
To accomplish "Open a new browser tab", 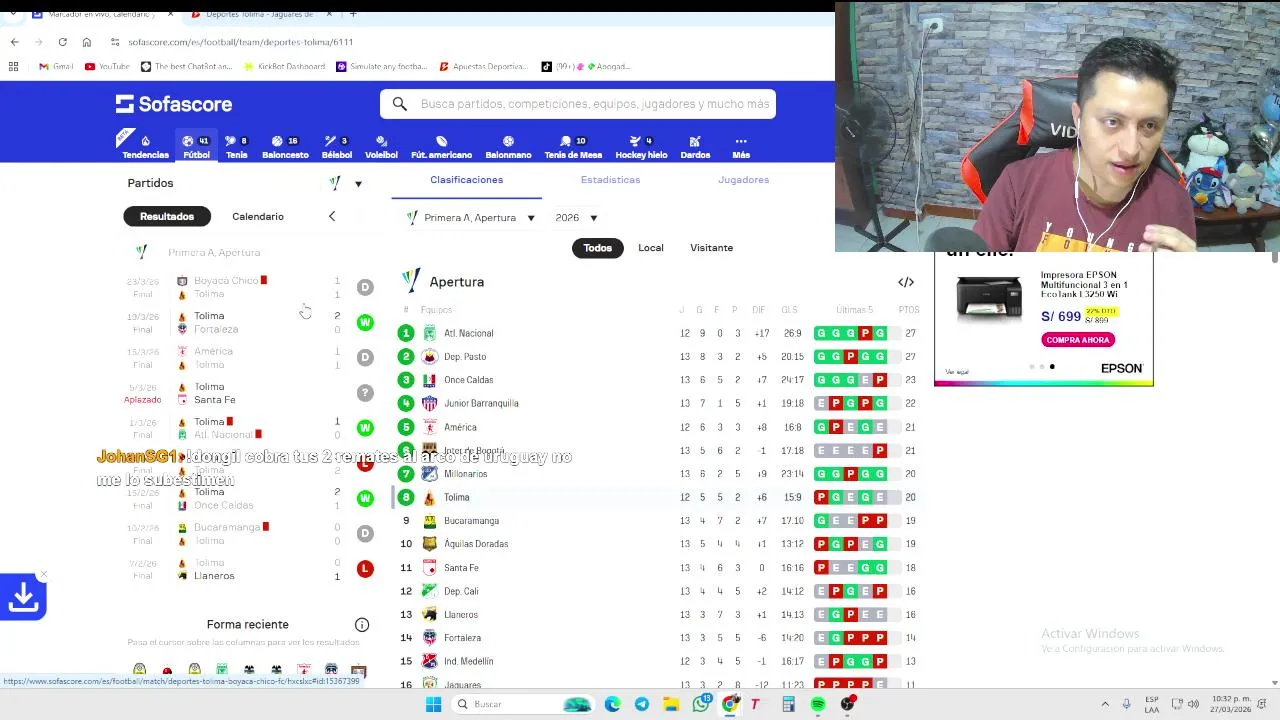I will [353, 14].
